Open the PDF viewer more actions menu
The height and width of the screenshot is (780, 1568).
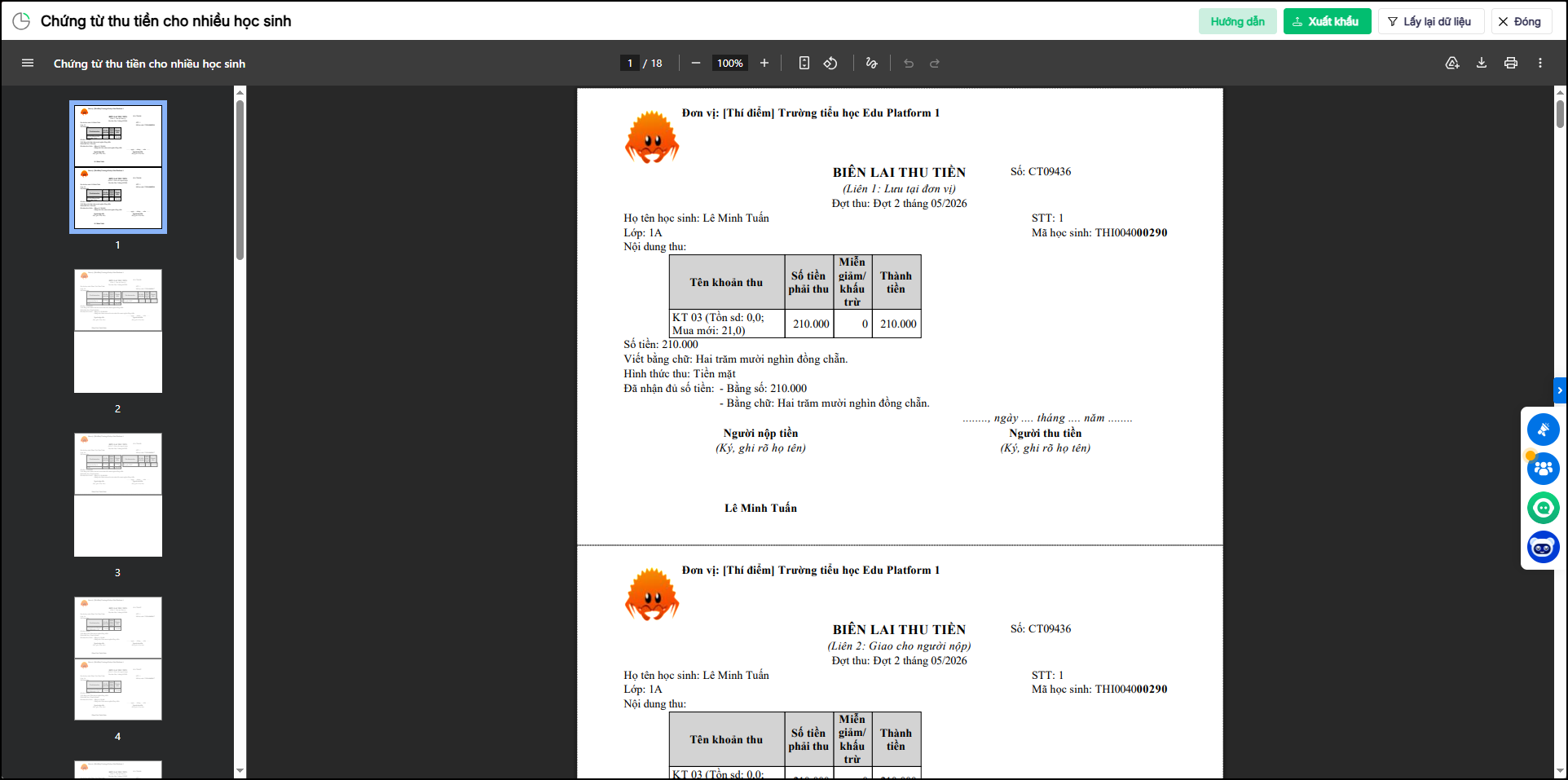click(x=1540, y=64)
